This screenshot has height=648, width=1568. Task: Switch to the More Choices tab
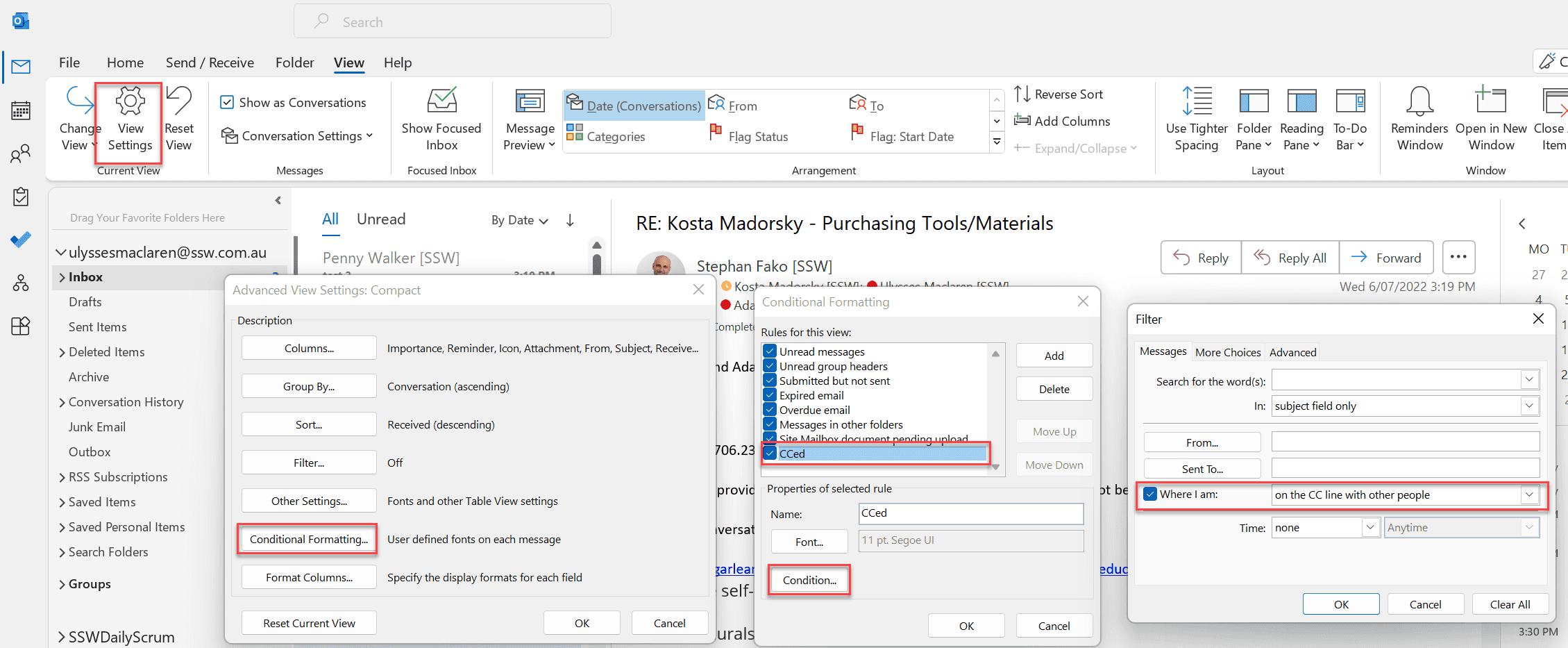pyautogui.click(x=1227, y=352)
